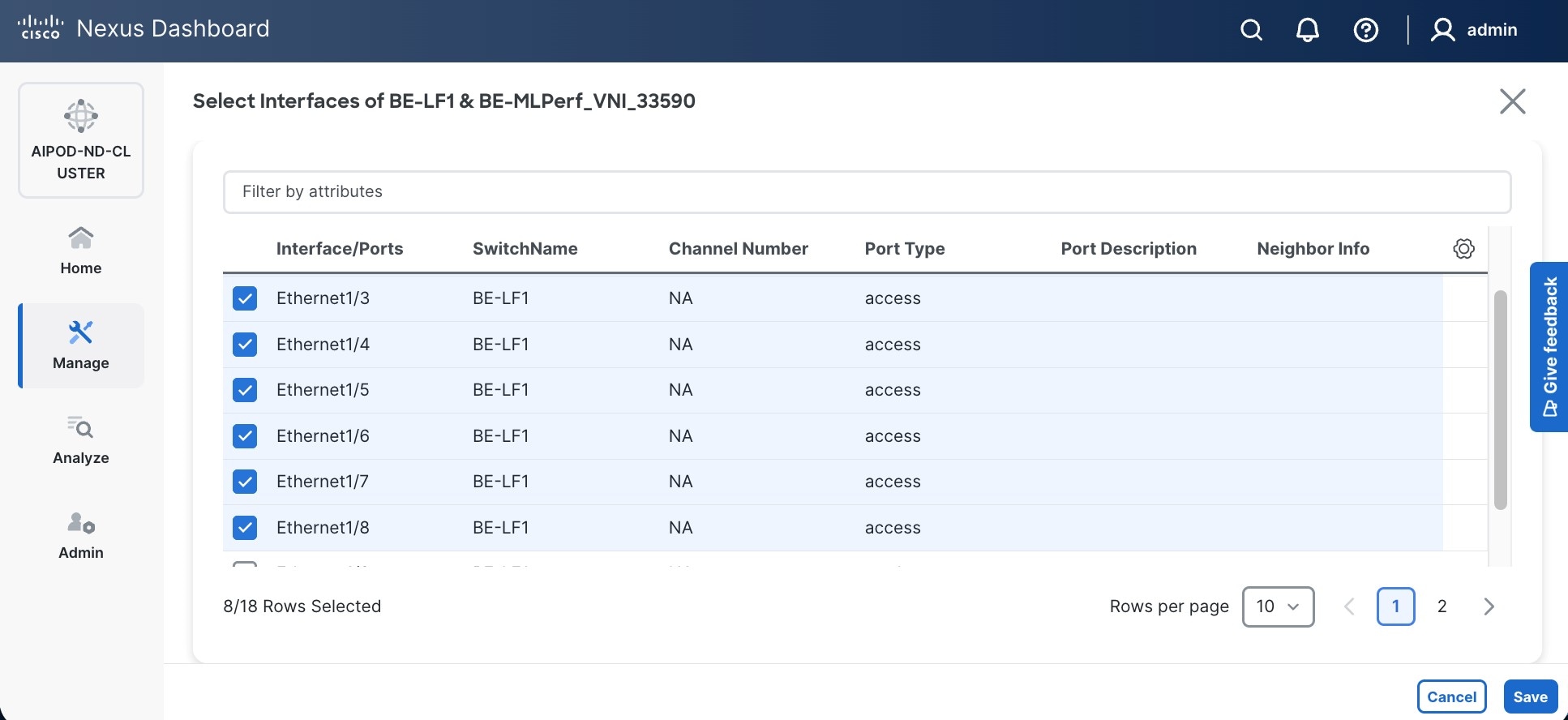The image size is (1568, 720).
Task: Click the Cancel button
Action: [x=1451, y=696]
